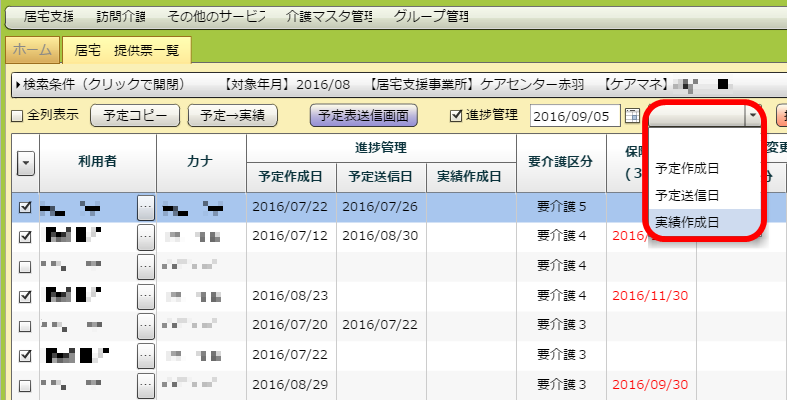Collapse the progress type combo box arrow
The width and height of the screenshot is (787, 400).
pyautogui.click(x=751, y=116)
